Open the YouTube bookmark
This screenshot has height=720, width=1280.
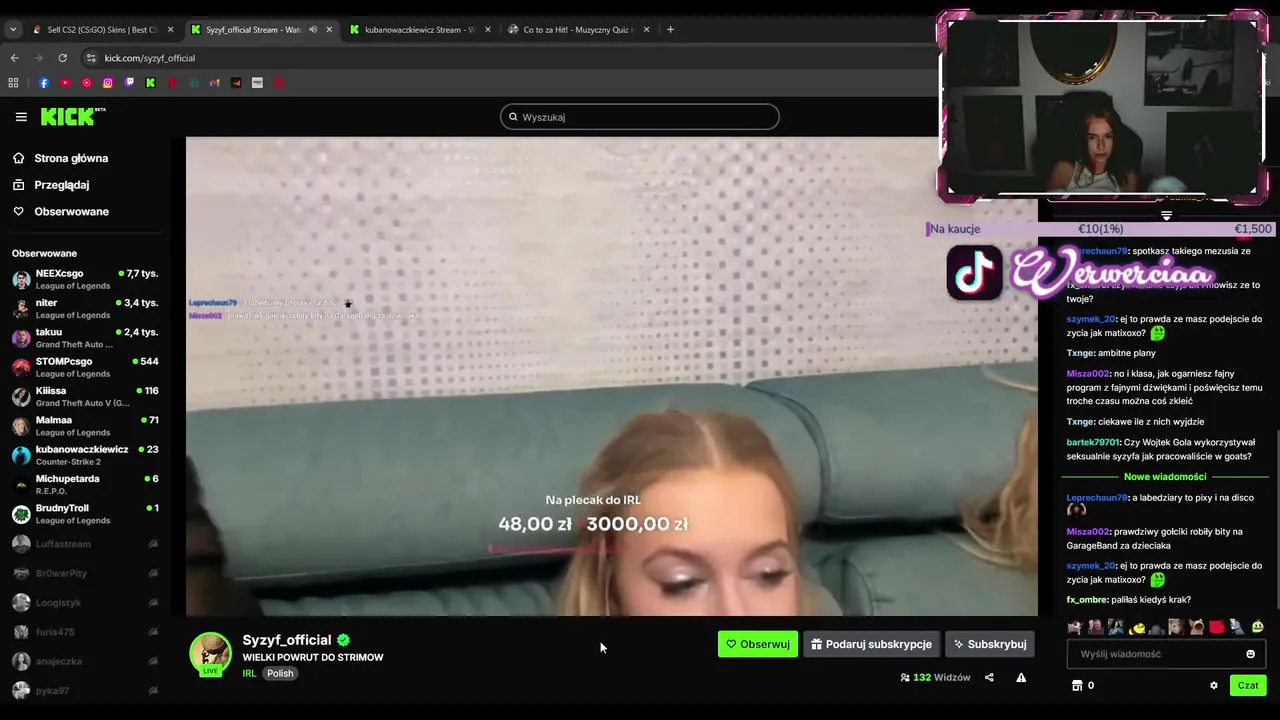click(65, 83)
